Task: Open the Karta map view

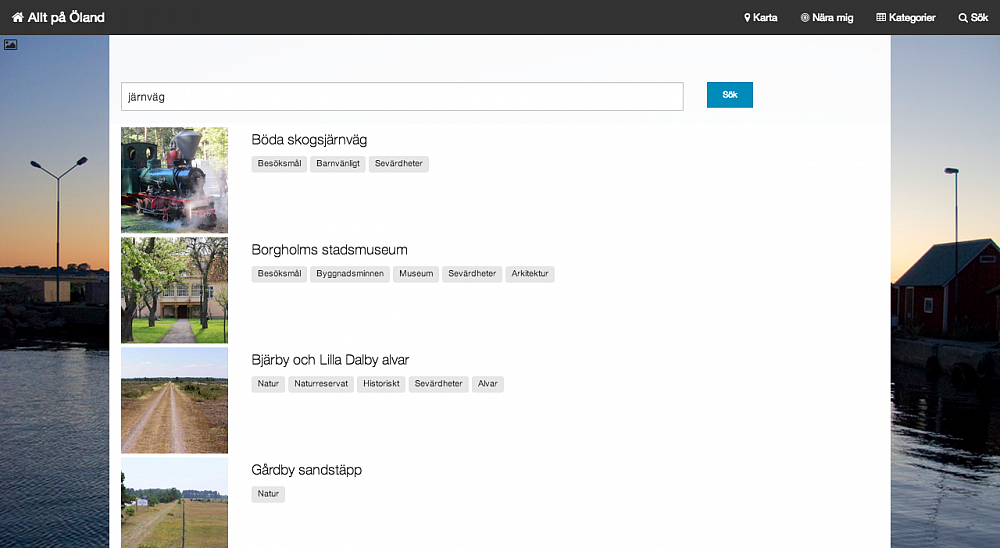Action: 761,17
